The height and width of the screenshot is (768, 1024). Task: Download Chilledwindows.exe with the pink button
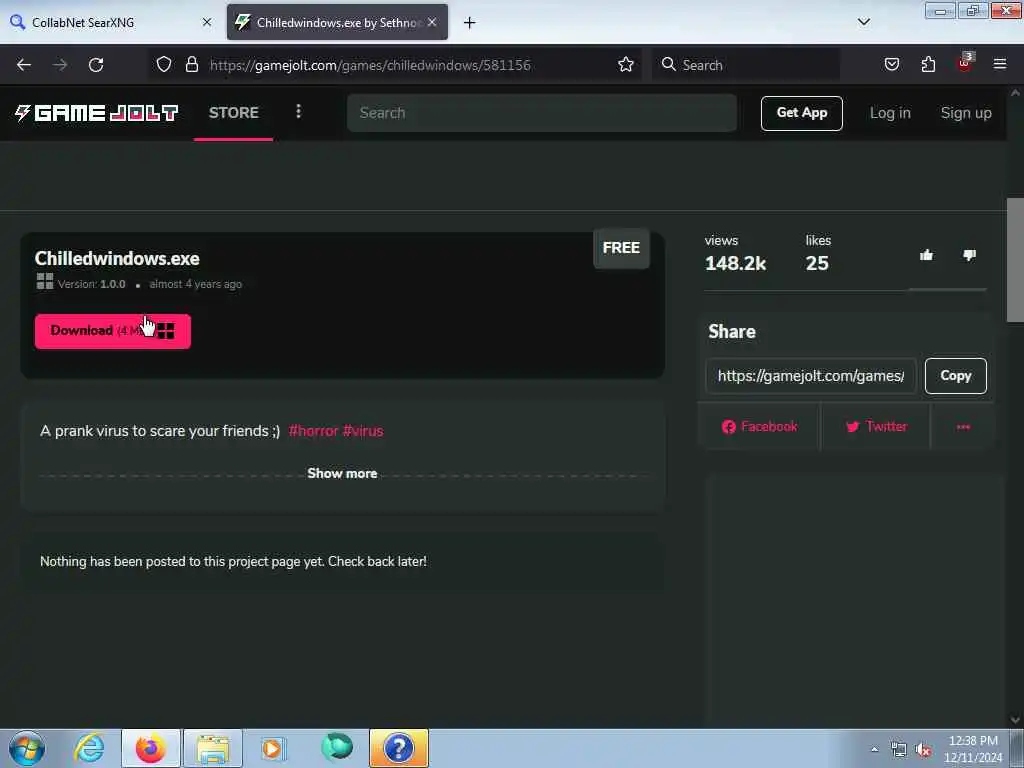[113, 331]
